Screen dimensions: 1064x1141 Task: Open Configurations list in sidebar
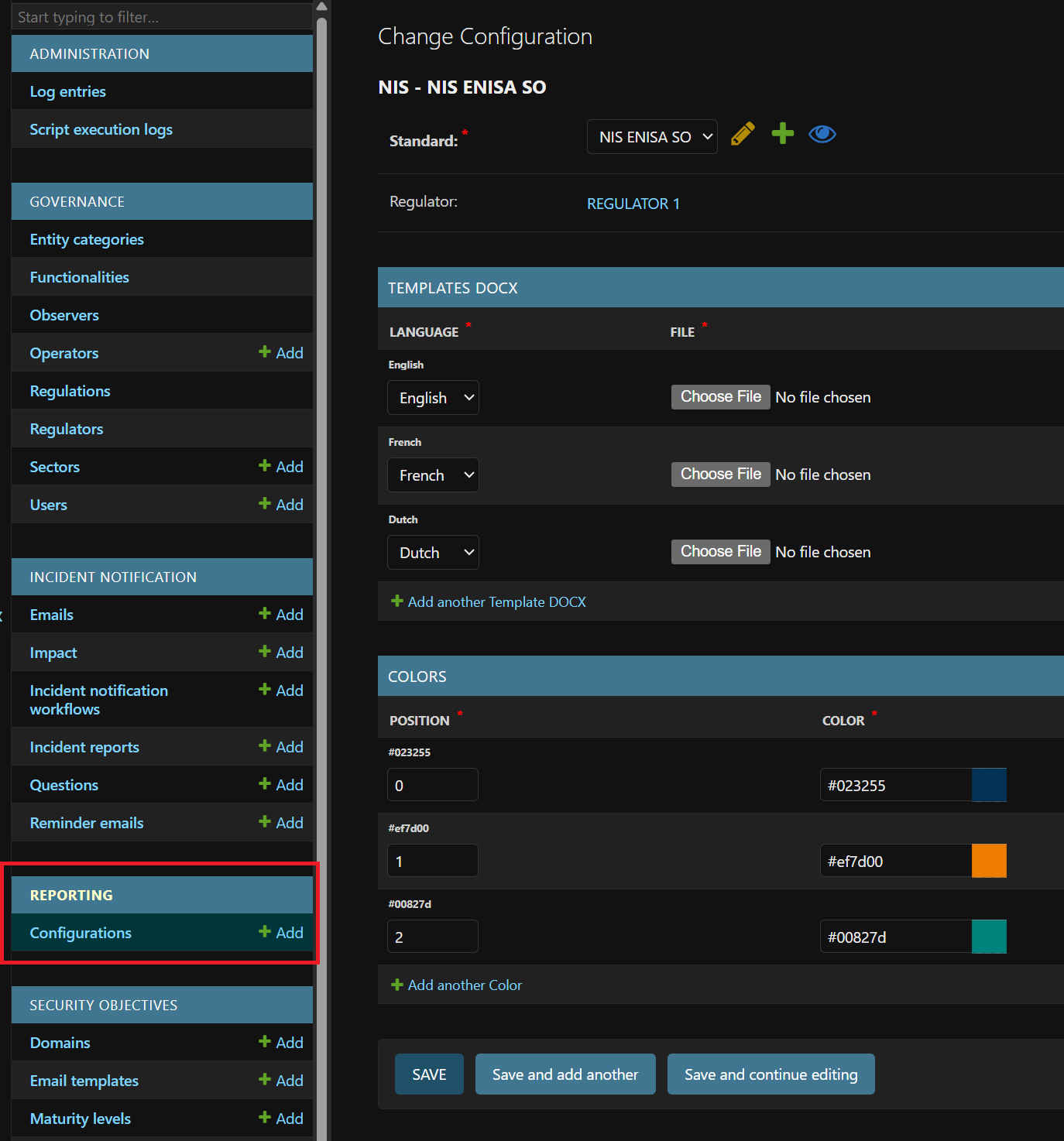click(81, 933)
